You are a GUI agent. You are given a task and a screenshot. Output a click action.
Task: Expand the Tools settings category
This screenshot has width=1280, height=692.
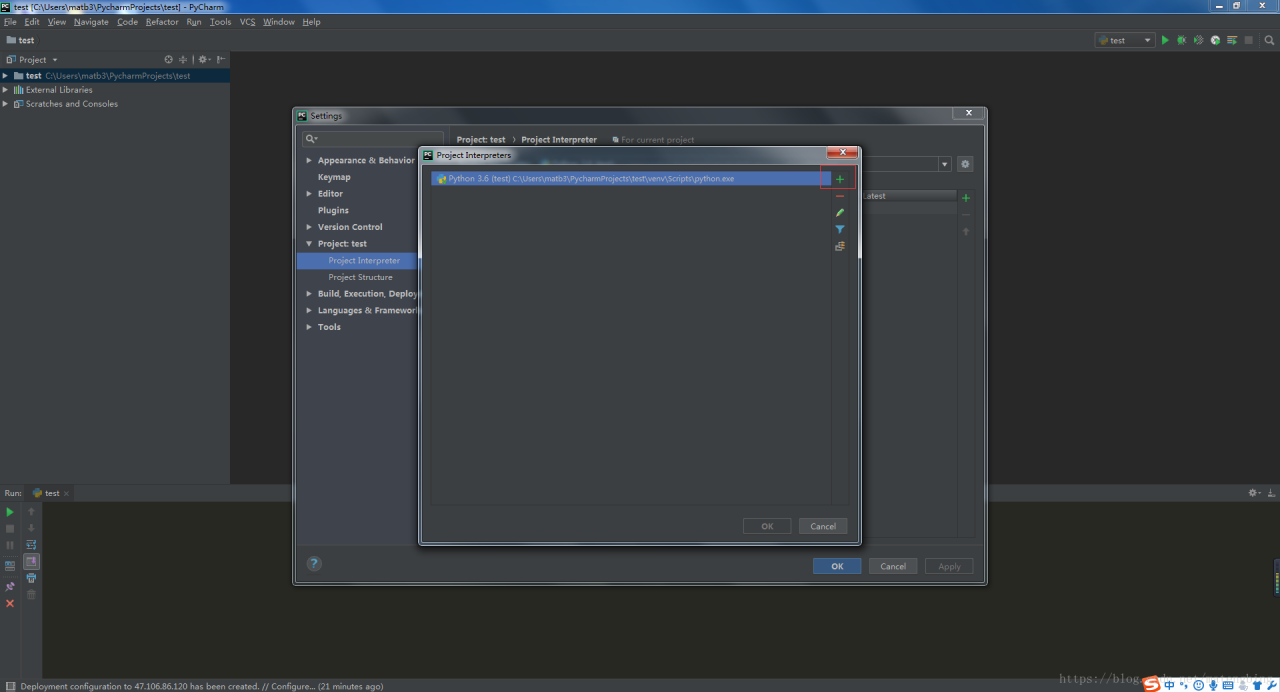coord(309,327)
